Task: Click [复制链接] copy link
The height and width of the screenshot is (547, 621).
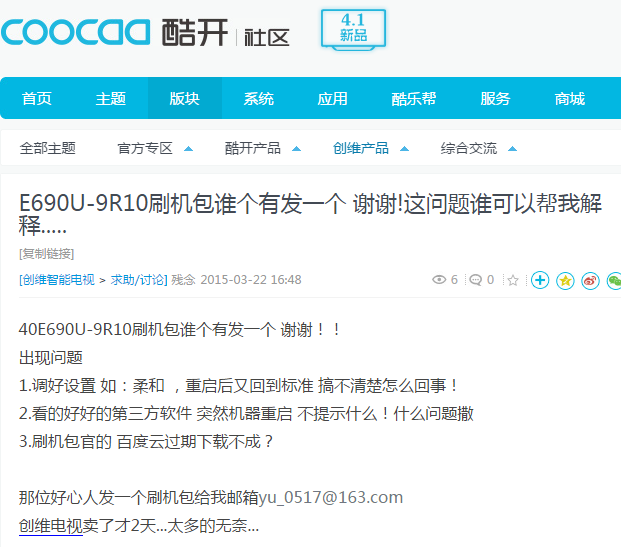Action: click(47, 253)
